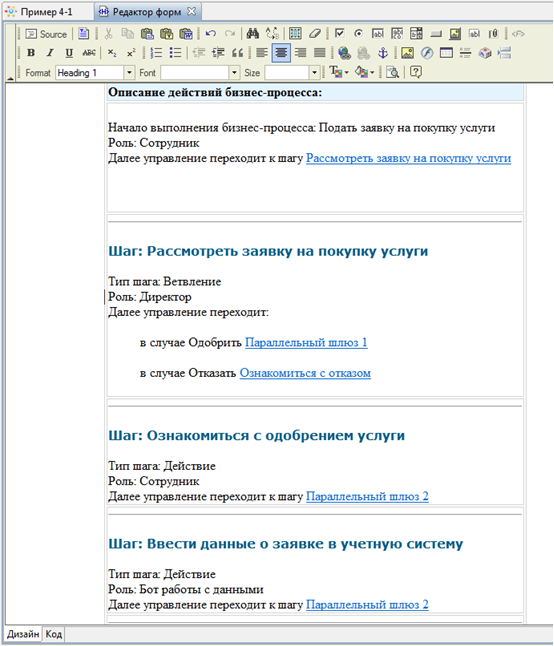This screenshot has width=554, height=646.
Task: Insert a selection list form field
Action: coord(416,34)
